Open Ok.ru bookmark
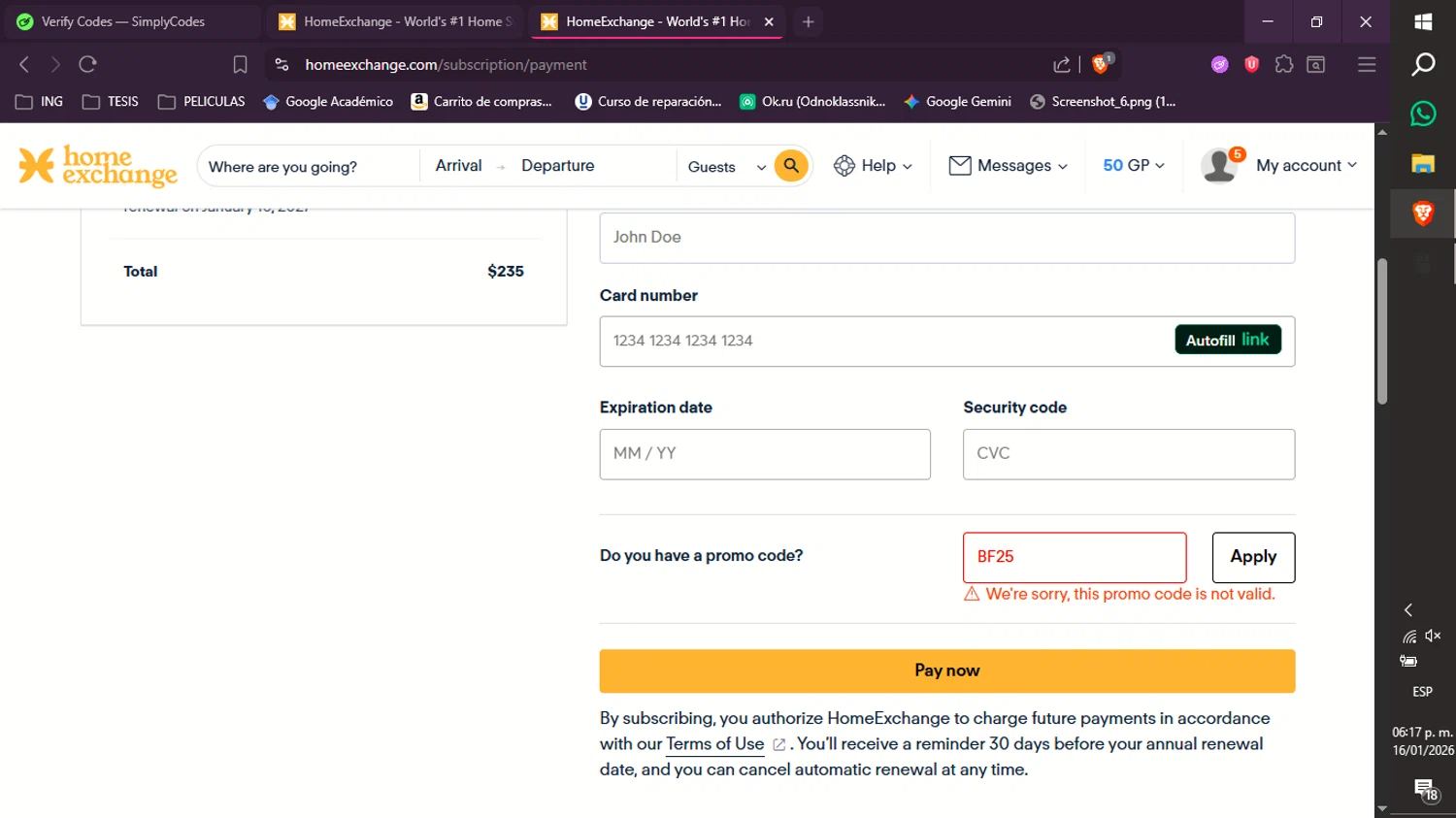 (812, 101)
